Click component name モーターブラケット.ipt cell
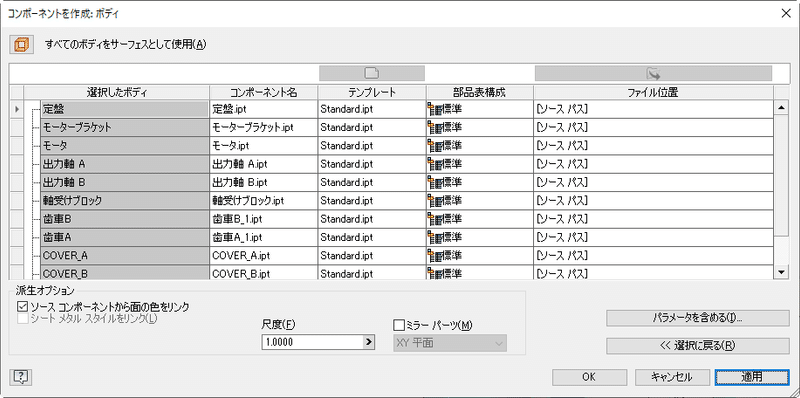 tap(264, 128)
